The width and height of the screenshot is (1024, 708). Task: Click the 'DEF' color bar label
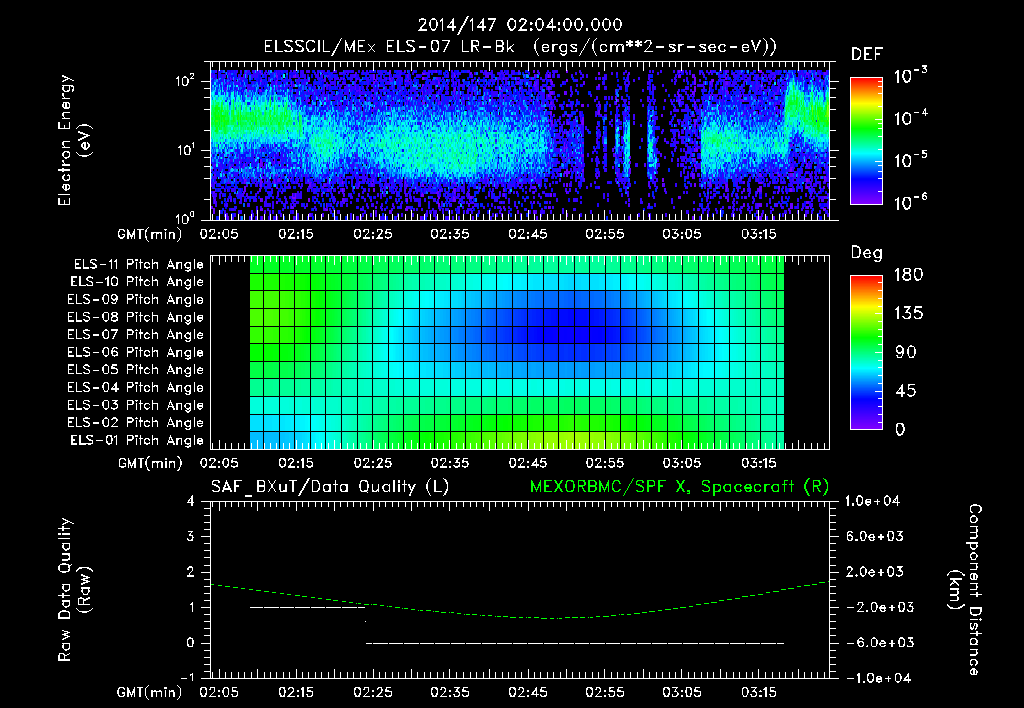(867, 55)
